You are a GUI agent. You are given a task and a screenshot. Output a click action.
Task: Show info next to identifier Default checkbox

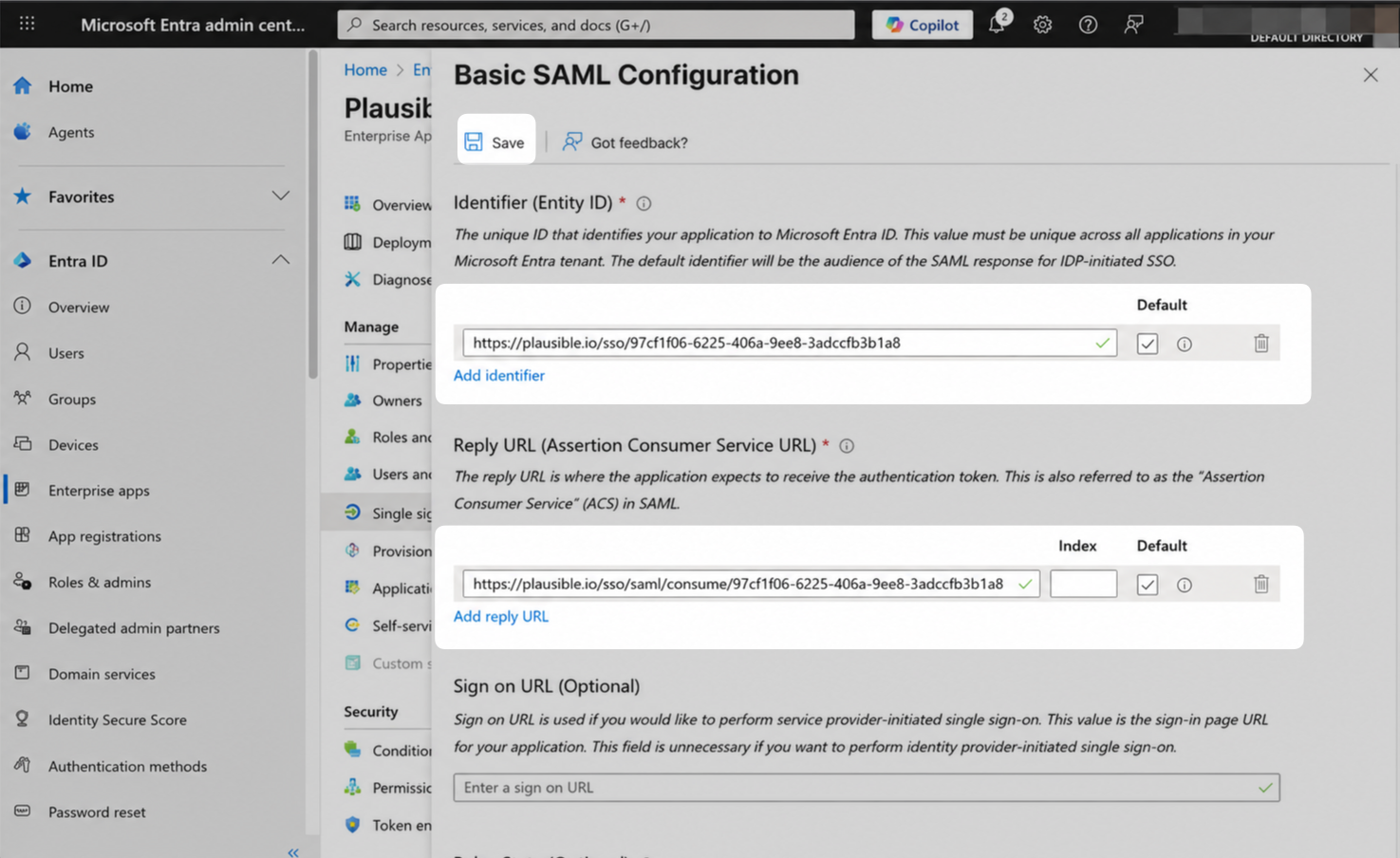(1185, 345)
